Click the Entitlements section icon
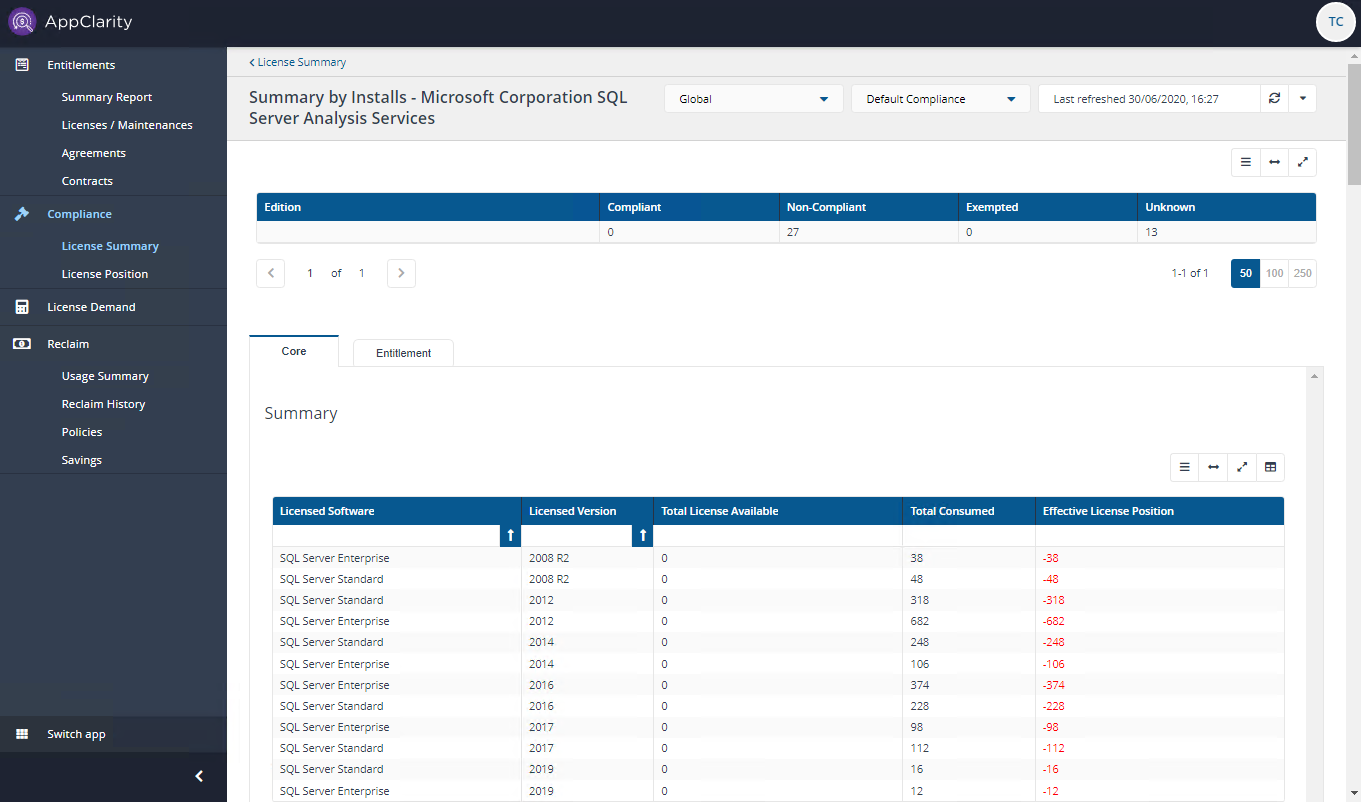This screenshot has width=1361, height=802. tap(21, 65)
